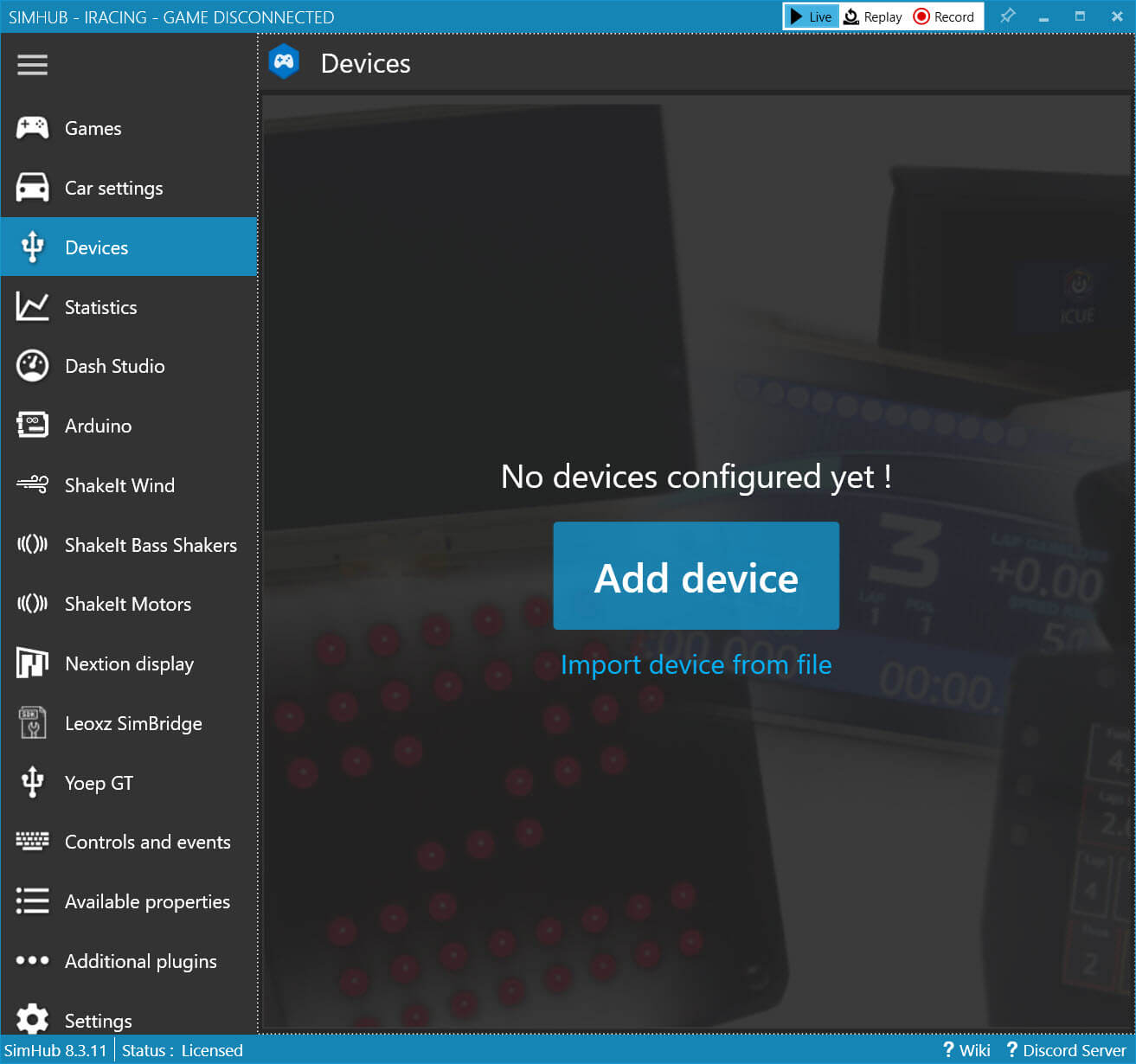The width and height of the screenshot is (1136, 1064).
Task: Open ShakeIt Bass Shakers section
Action: pos(151,545)
